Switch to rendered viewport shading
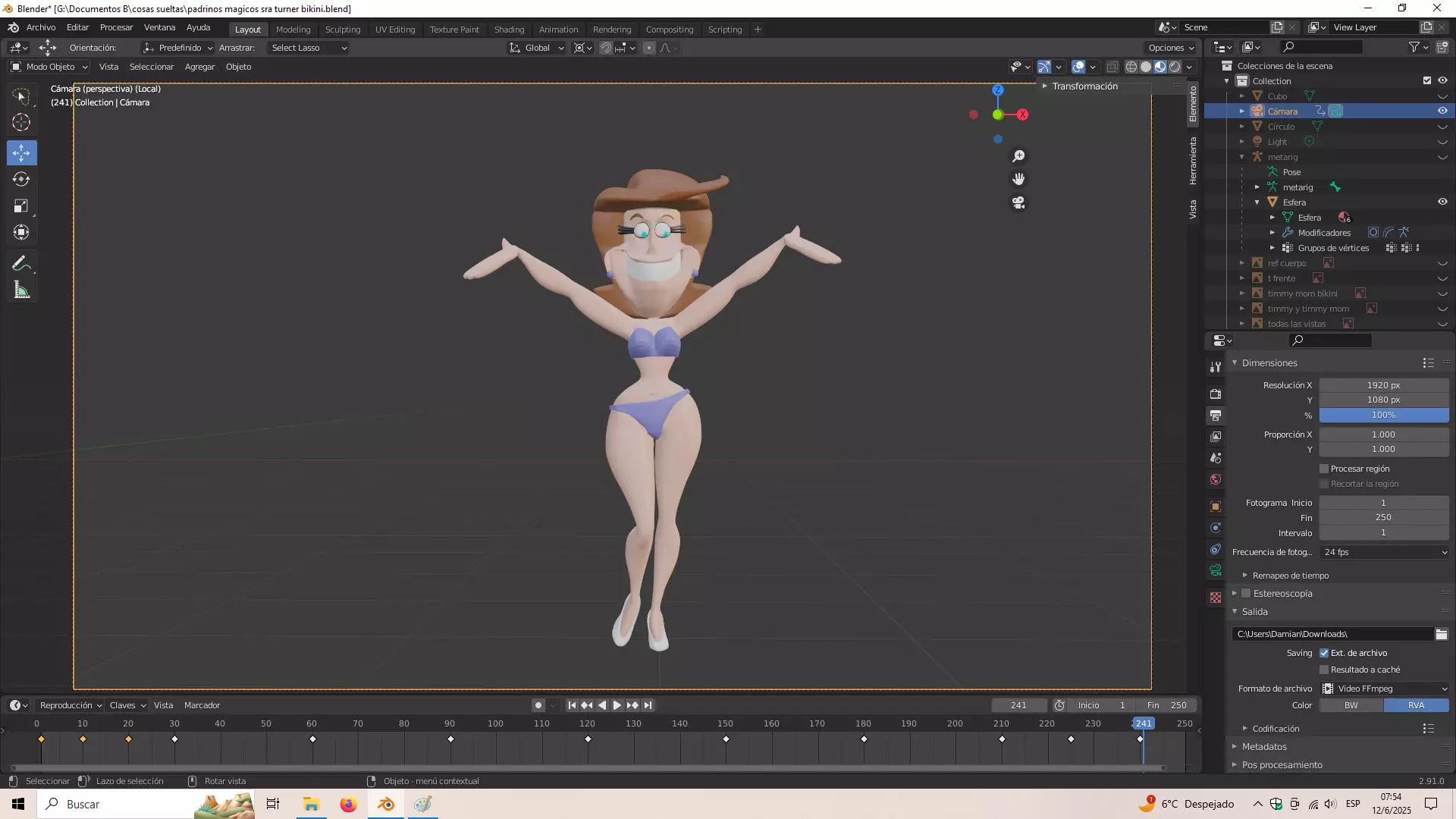Screen dimensions: 1456x819 1175,67
